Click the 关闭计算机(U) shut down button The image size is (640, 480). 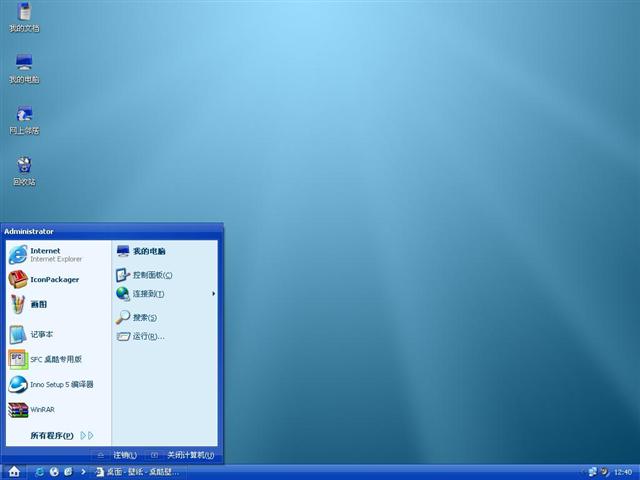tap(182, 455)
